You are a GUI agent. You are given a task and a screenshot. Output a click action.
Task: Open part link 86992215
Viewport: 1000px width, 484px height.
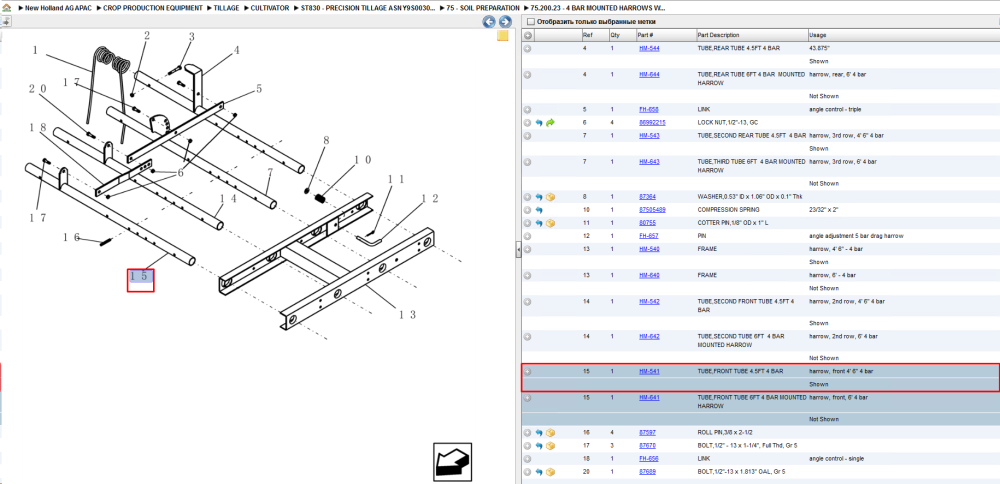[652, 122]
